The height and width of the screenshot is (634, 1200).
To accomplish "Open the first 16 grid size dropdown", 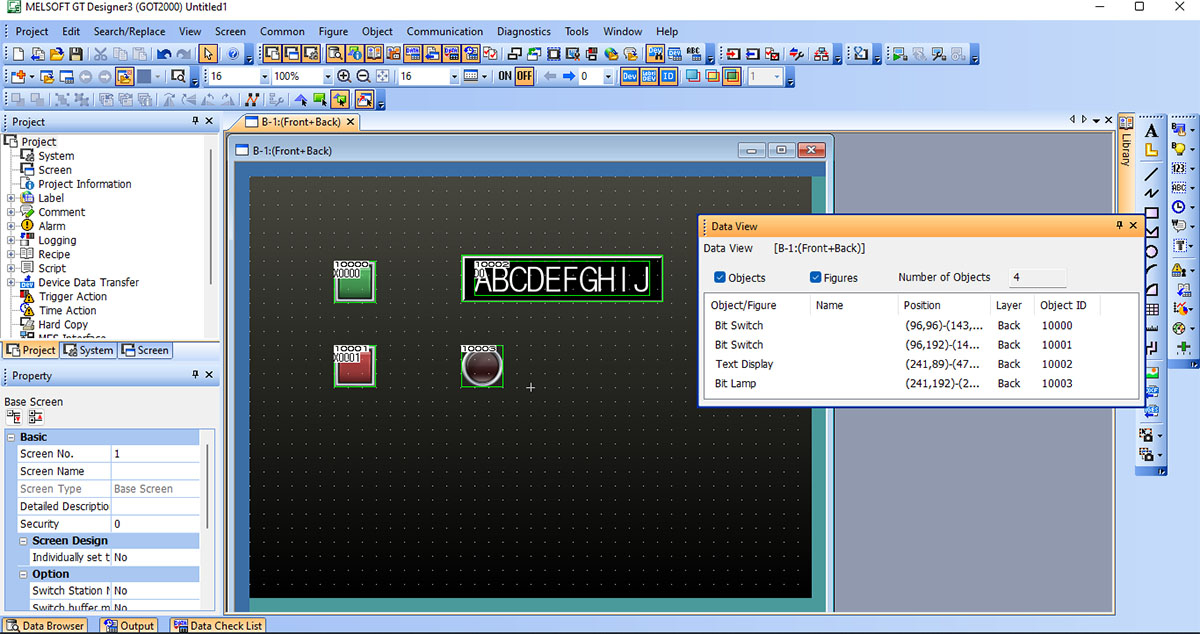I will point(264,76).
